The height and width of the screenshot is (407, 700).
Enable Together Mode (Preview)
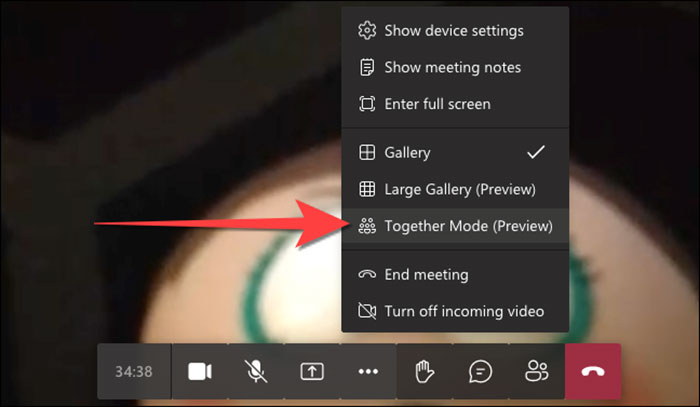click(468, 226)
